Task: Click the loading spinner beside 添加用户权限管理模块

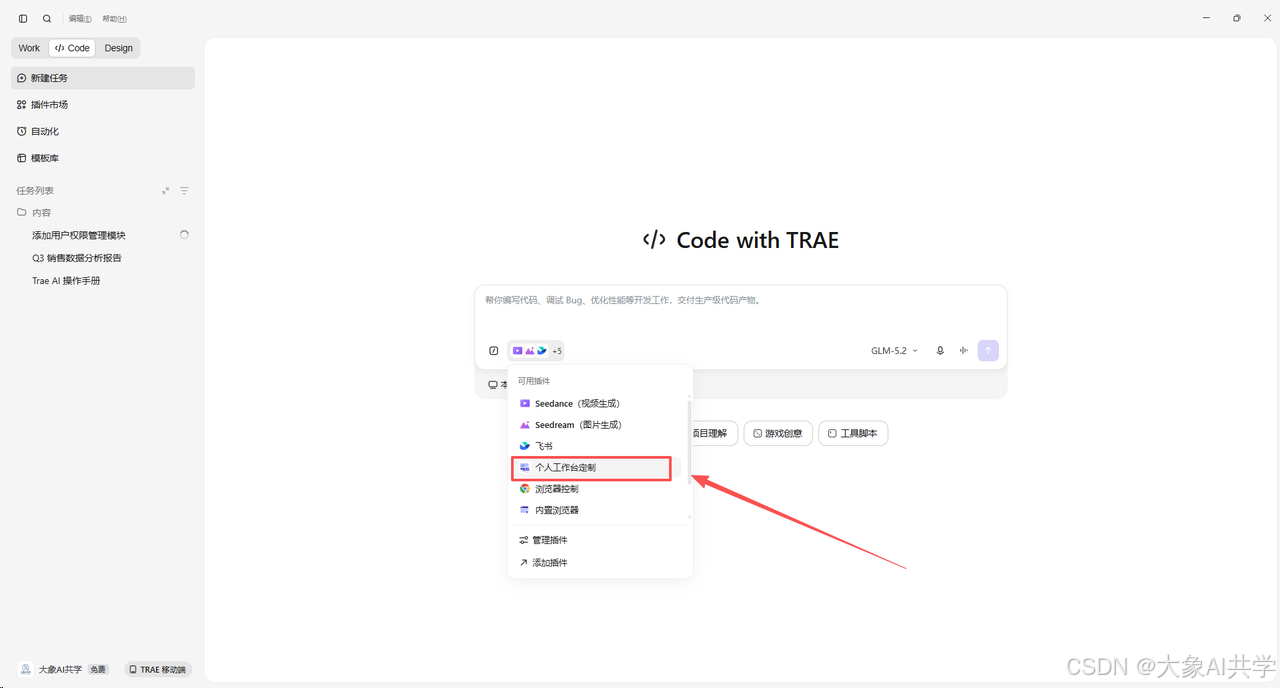Action: 184,235
